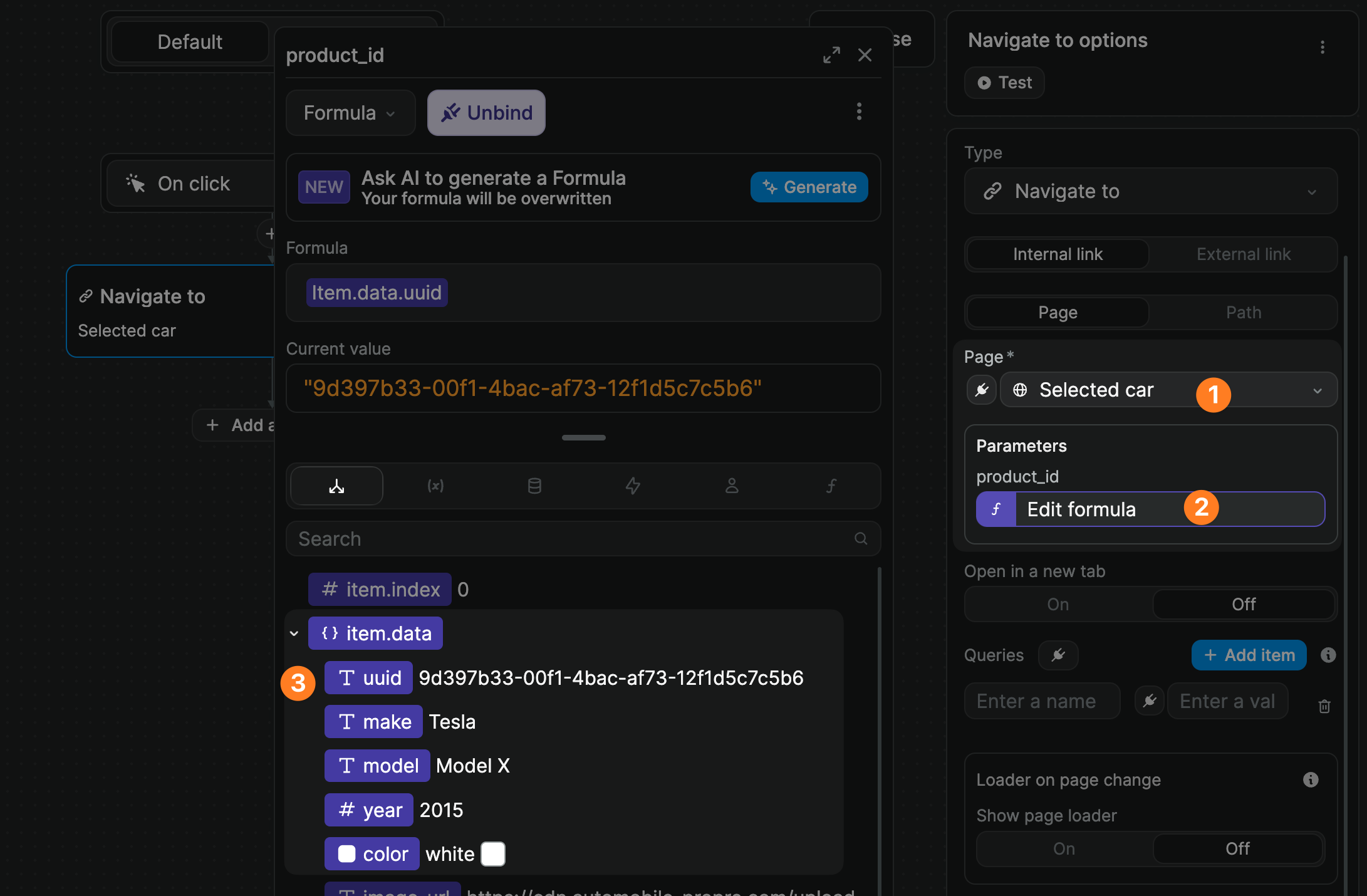This screenshot has height=896, width=1367.
Task: Collapse item.data tree node
Action: pyautogui.click(x=294, y=633)
